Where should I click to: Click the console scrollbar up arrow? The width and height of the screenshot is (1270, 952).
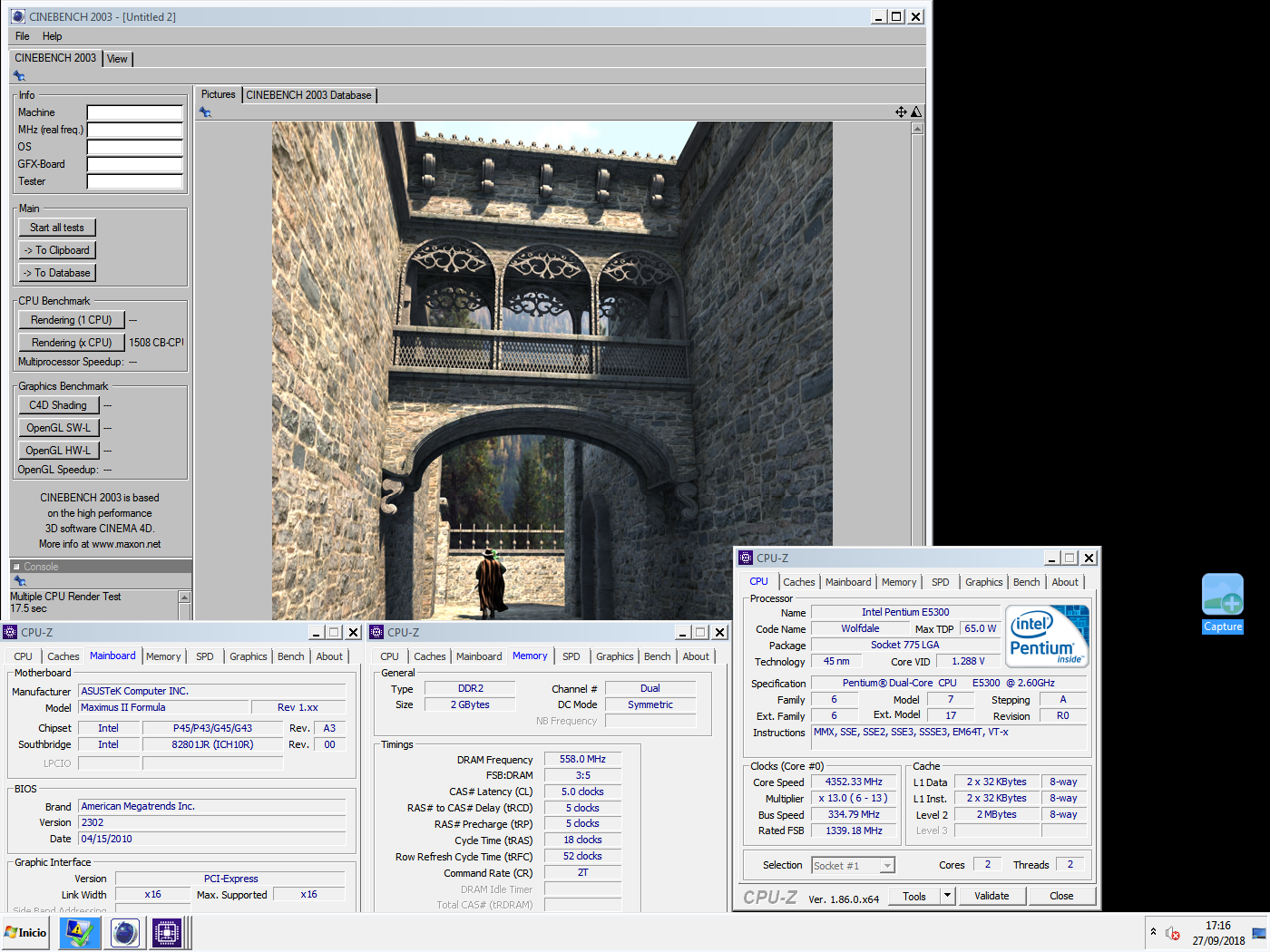(x=184, y=597)
